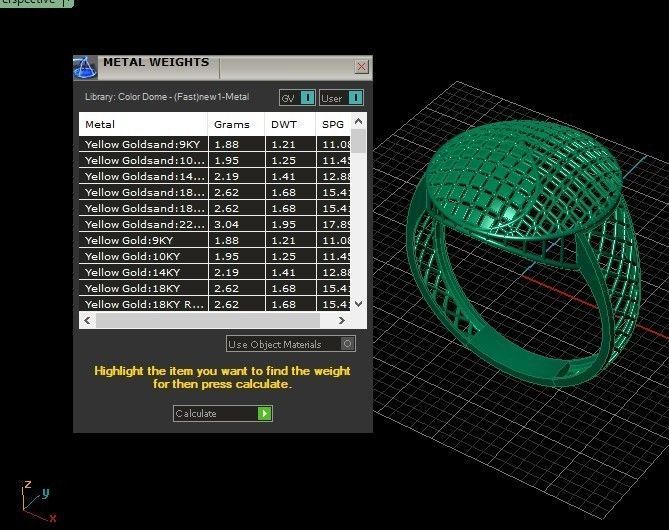The width and height of the screenshot is (669, 530).
Task: Click the table's scroll up arrow
Action: pyautogui.click(x=358, y=121)
